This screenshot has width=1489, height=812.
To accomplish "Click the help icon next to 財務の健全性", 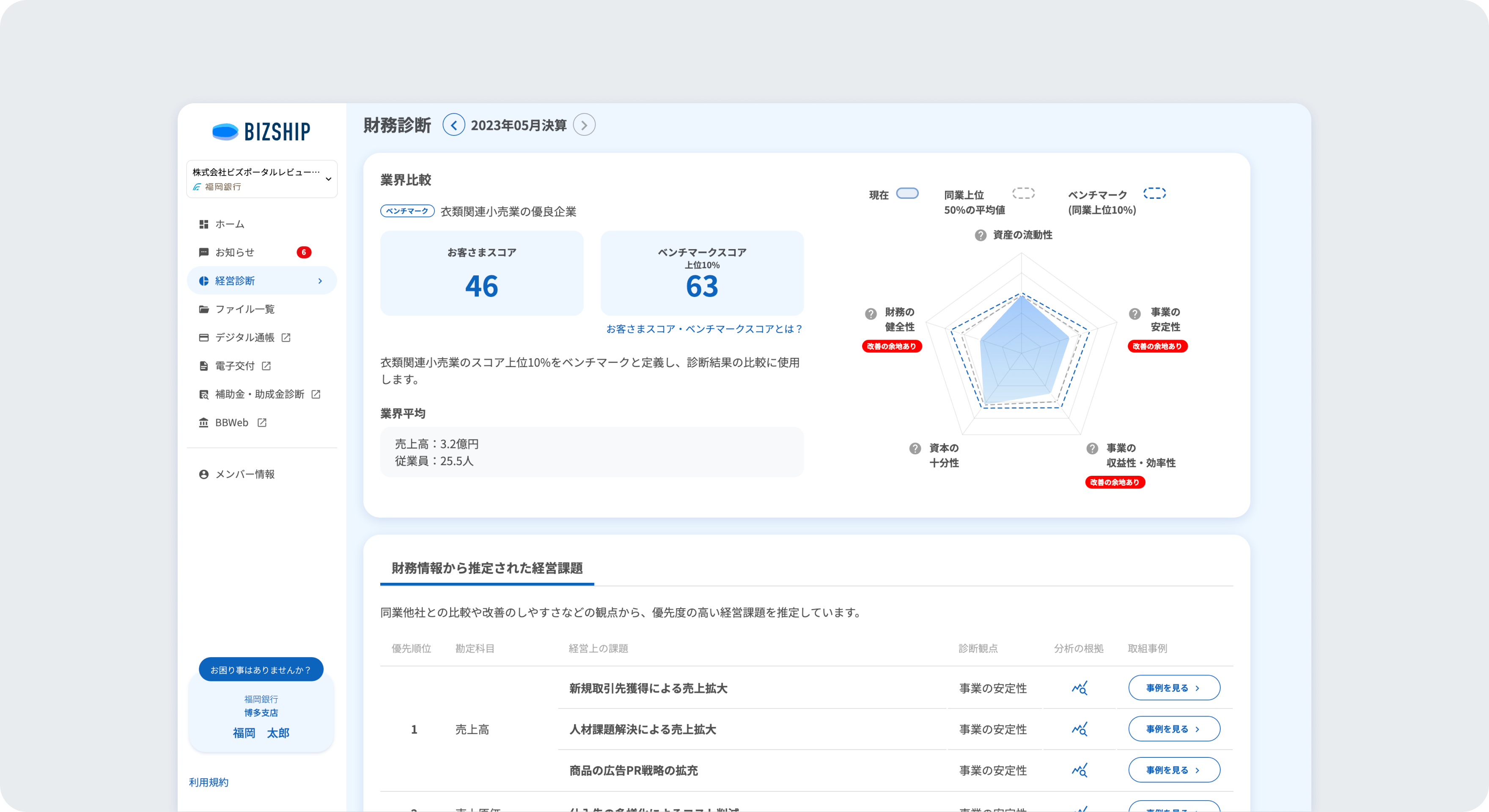I will pos(871,314).
